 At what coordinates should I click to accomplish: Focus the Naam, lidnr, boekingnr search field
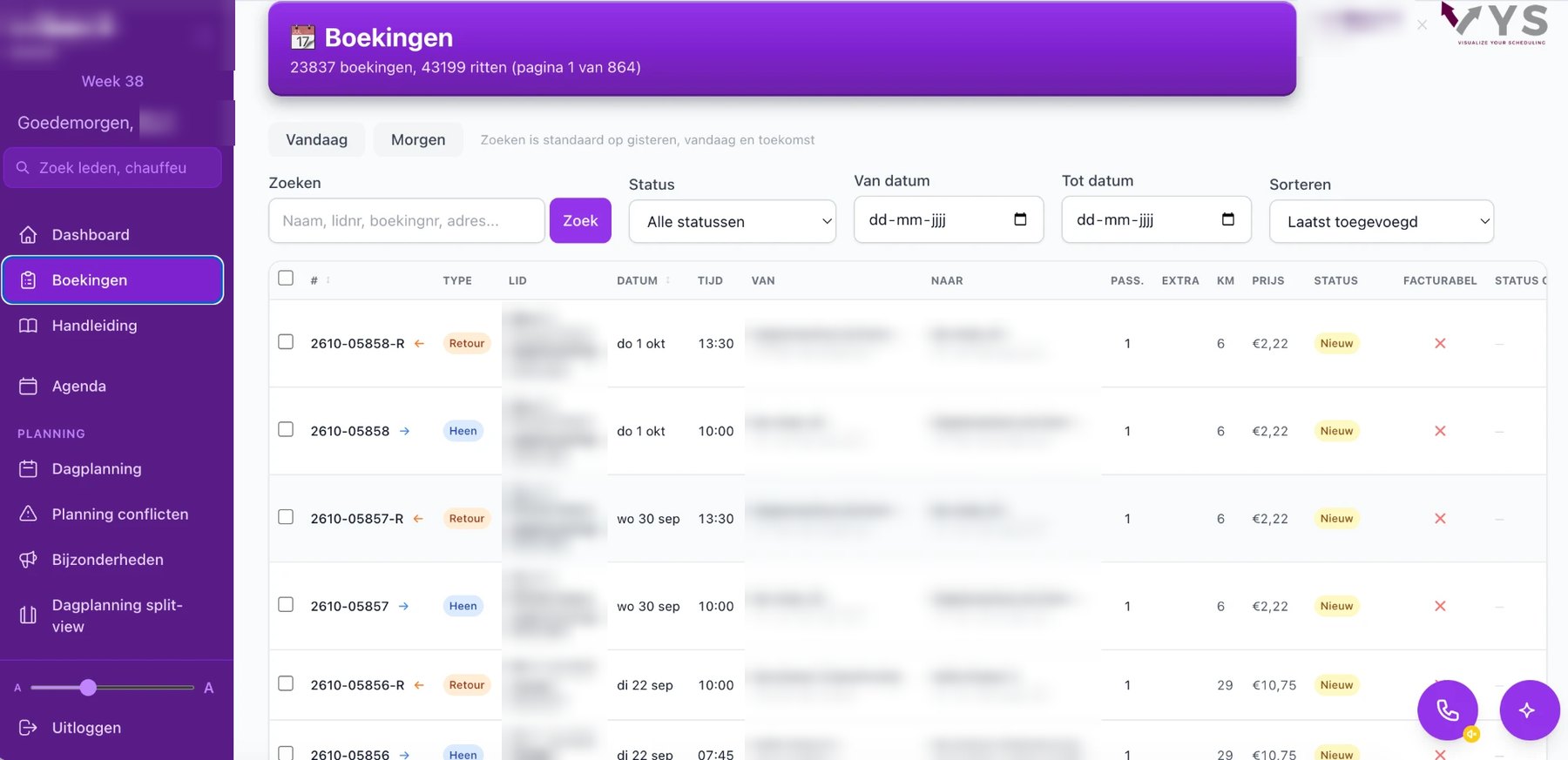[x=407, y=220]
